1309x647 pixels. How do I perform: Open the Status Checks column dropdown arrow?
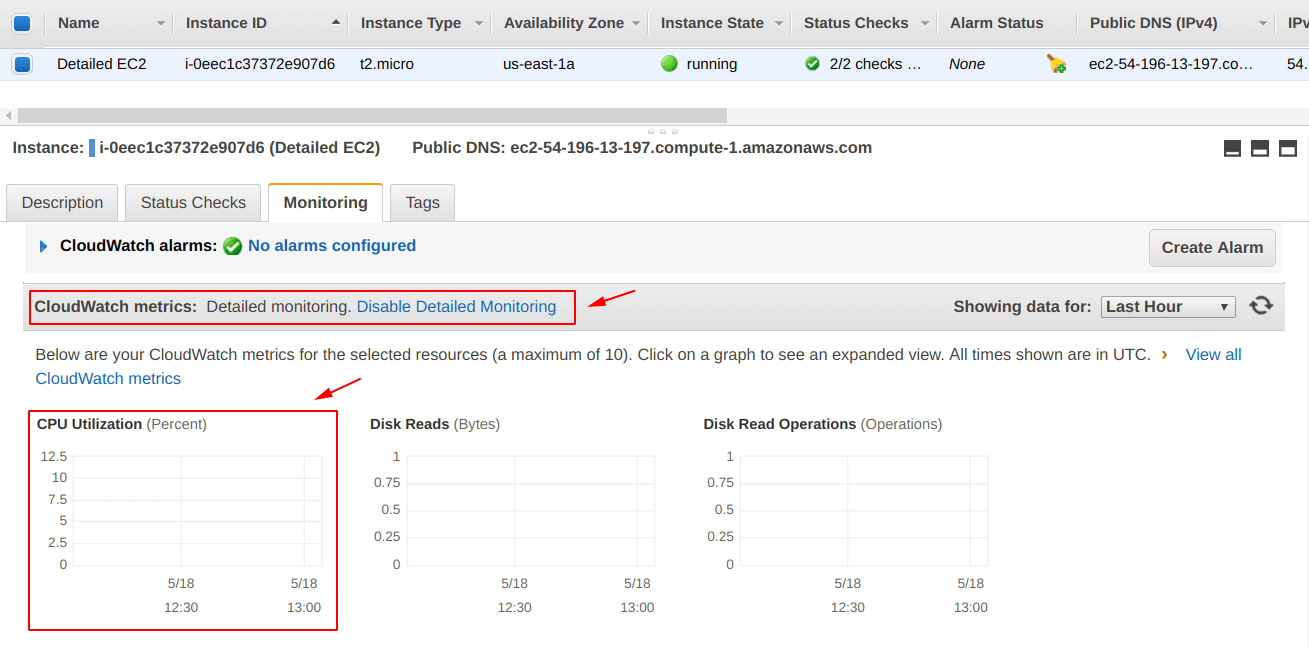(924, 23)
